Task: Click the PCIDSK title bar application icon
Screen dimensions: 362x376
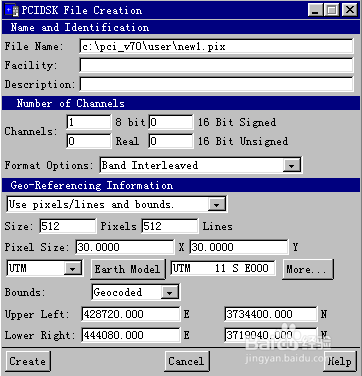Action: [12, 10]
